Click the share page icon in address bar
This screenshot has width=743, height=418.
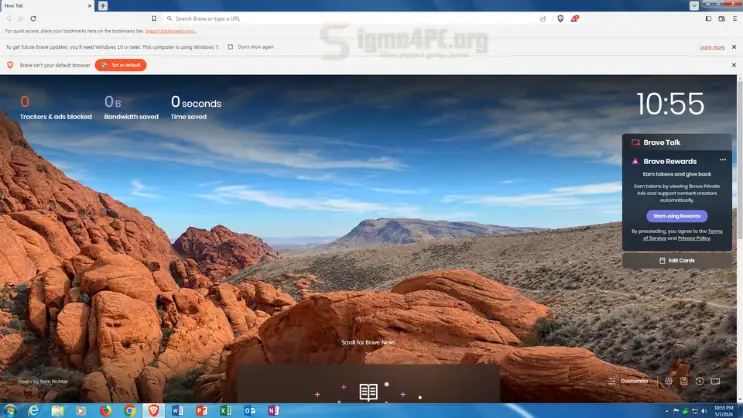tap(543, 18)
